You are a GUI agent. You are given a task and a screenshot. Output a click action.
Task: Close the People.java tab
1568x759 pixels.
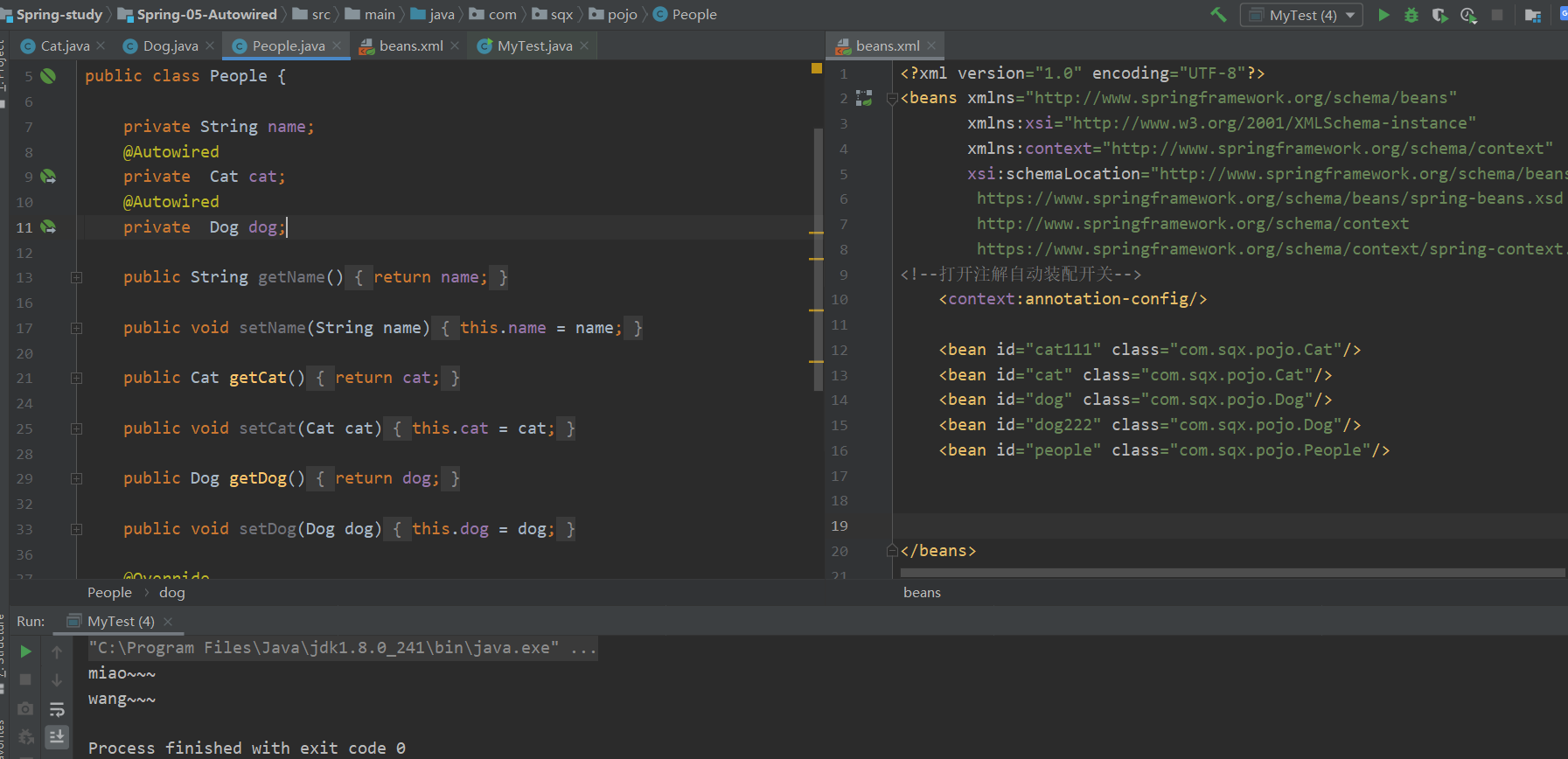(337, 45)
